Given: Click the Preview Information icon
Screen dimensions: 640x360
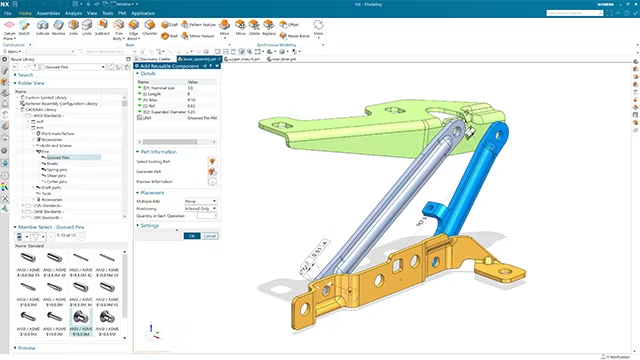Looking at the screenshot, I should pyautogui.click(x=212, y=182).
